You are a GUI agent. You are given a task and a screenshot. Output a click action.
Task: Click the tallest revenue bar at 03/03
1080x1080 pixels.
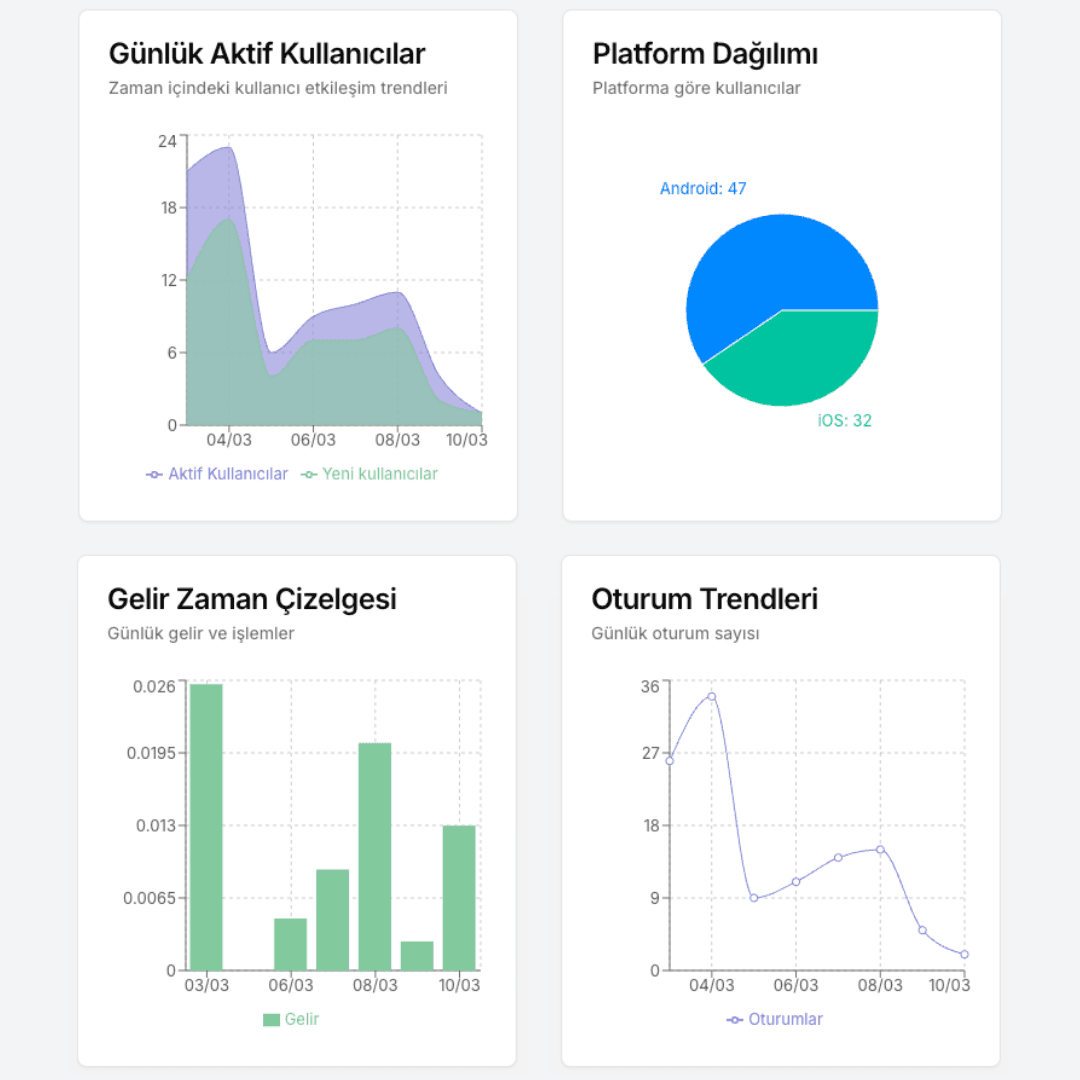coord(207,827)
